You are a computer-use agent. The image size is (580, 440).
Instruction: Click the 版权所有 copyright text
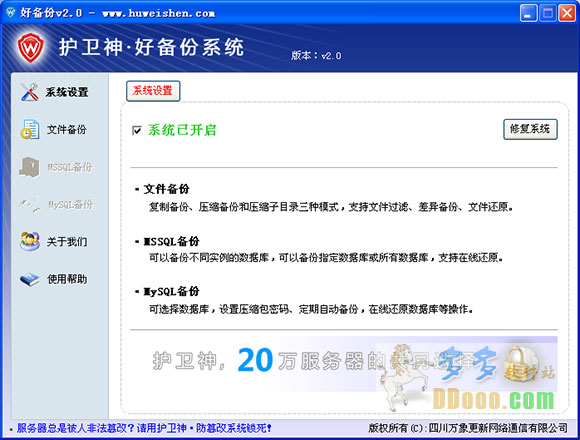click(468, 428)
